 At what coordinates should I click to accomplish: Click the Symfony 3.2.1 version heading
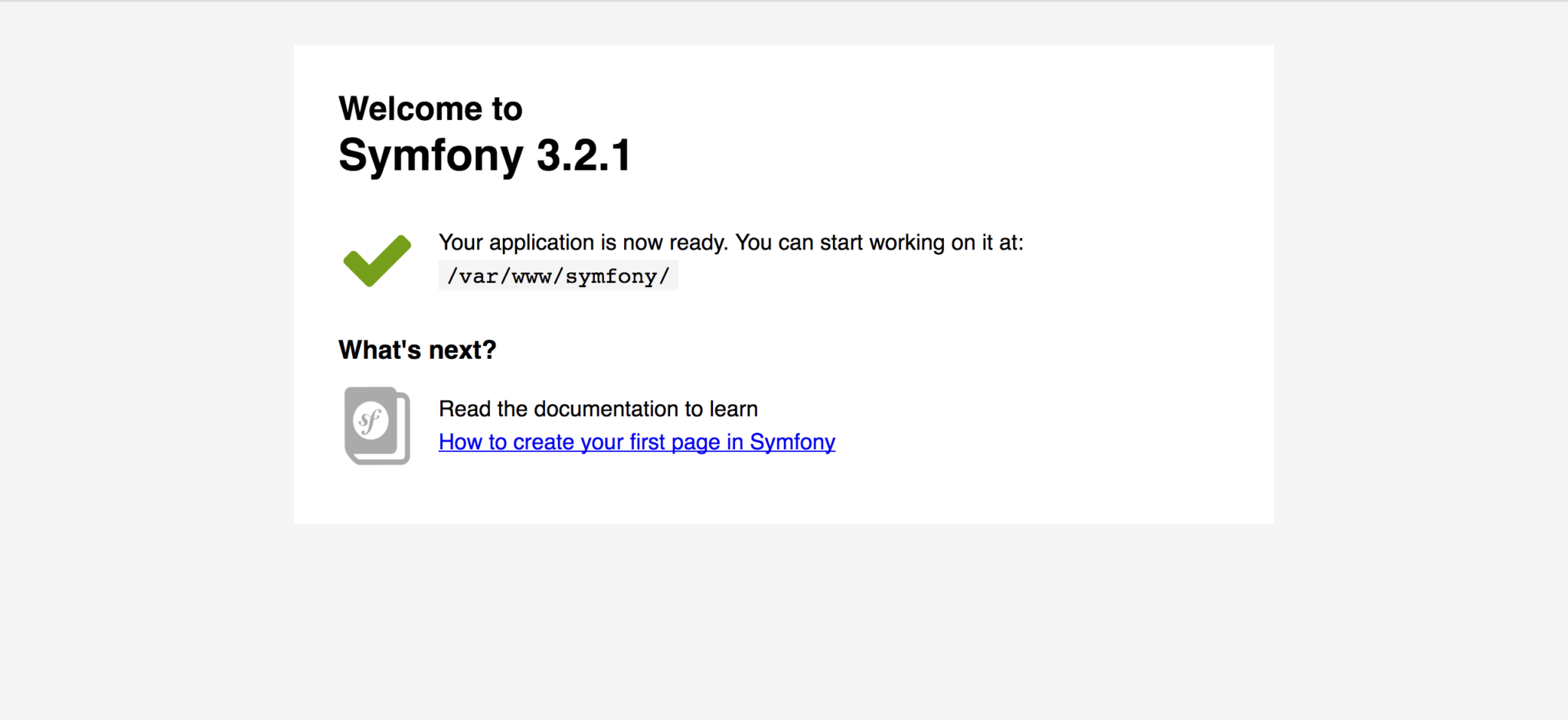pos(485,156)
